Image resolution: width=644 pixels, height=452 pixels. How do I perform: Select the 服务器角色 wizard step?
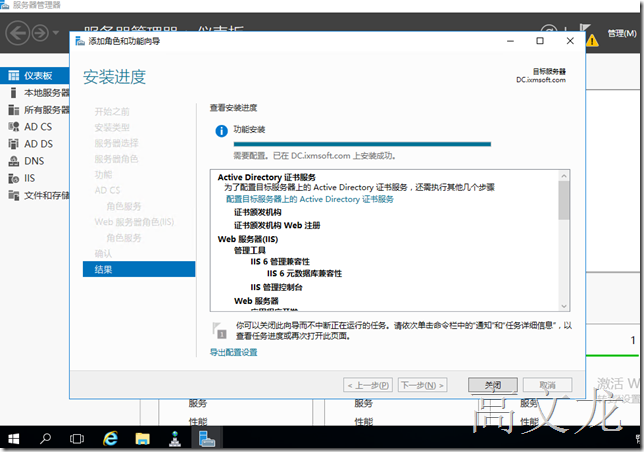click(x=116, y=159)
